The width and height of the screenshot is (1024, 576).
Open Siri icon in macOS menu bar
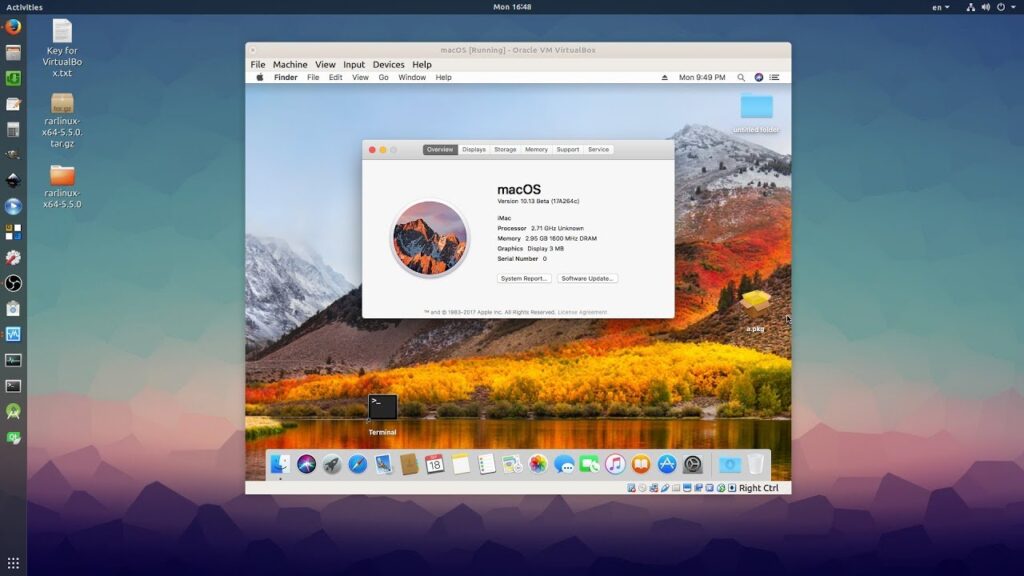point(758,77)
